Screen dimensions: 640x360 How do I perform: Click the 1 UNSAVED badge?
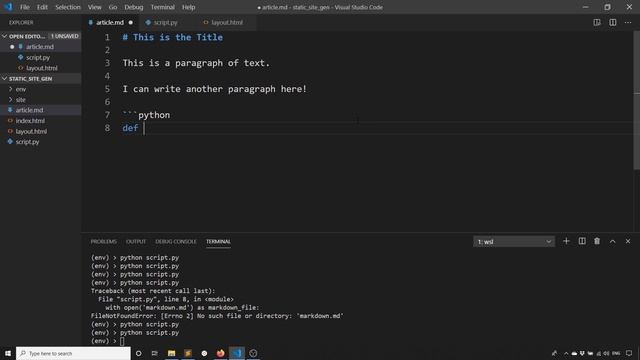pyautogui.click(x=64, y=36)
